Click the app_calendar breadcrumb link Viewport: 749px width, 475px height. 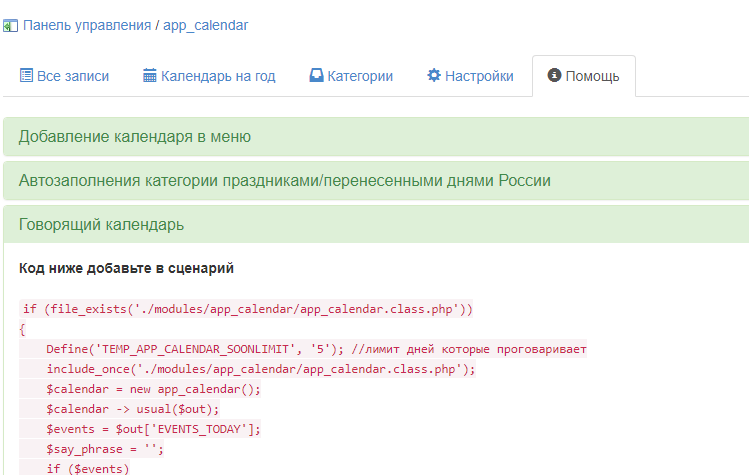(x=205, y=25)
